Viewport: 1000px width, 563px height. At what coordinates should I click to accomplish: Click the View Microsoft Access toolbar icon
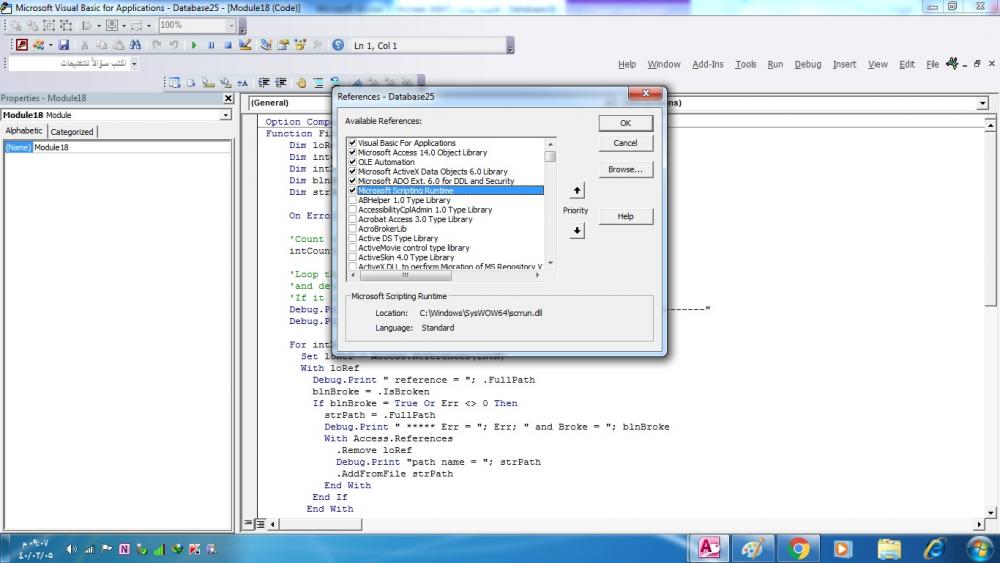pyautogui.click(x=22, y=45)
